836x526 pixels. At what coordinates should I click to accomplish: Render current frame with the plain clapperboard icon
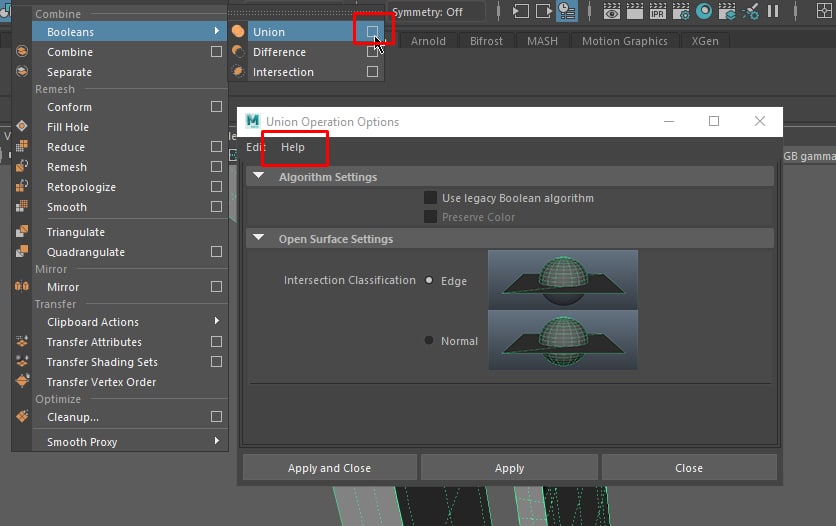point(634,11)
